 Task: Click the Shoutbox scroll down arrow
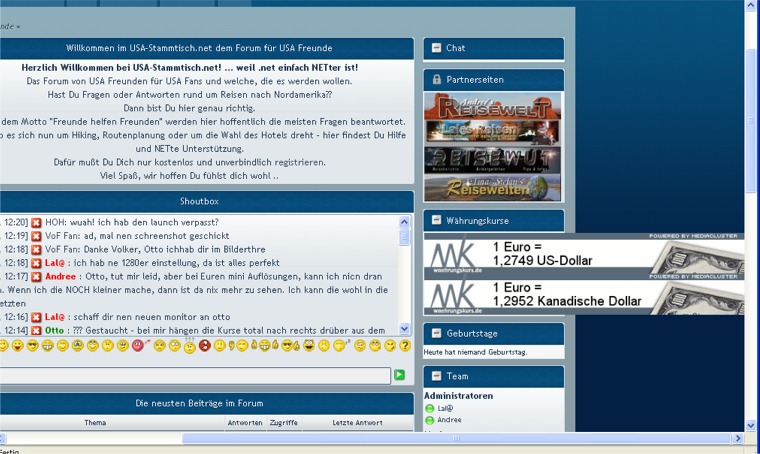tap(405, 329)
